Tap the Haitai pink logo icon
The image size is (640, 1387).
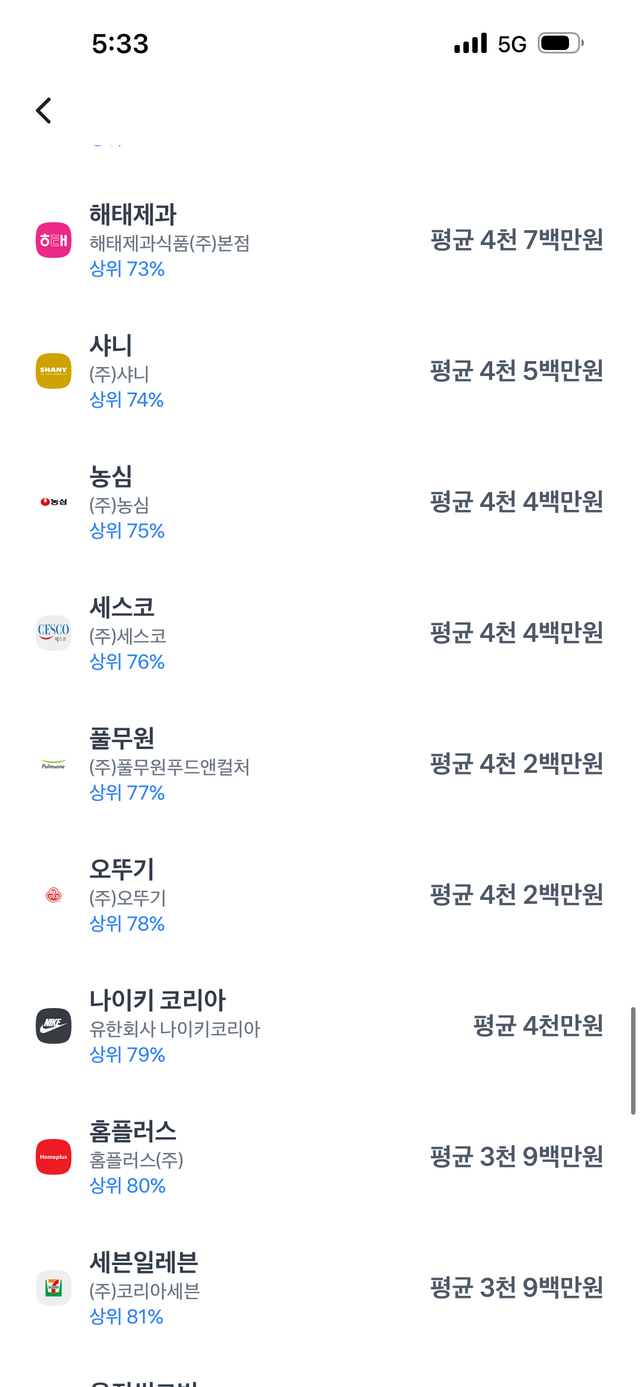[53, 240]
